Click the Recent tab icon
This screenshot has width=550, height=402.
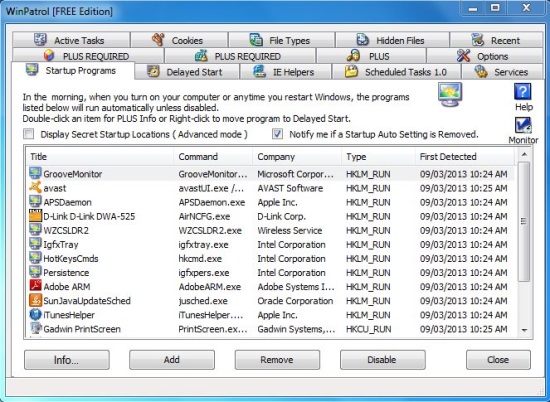tap(477, 40)
